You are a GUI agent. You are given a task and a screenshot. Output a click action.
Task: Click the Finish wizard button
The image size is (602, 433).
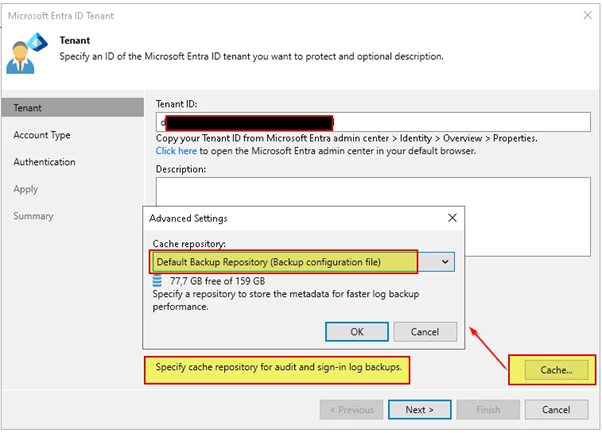pos(488,410)
